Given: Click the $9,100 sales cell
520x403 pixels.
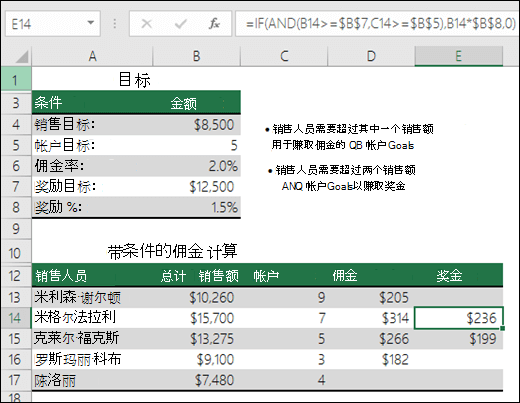Looking at the screenshot, I should click(x=197, y=359).
